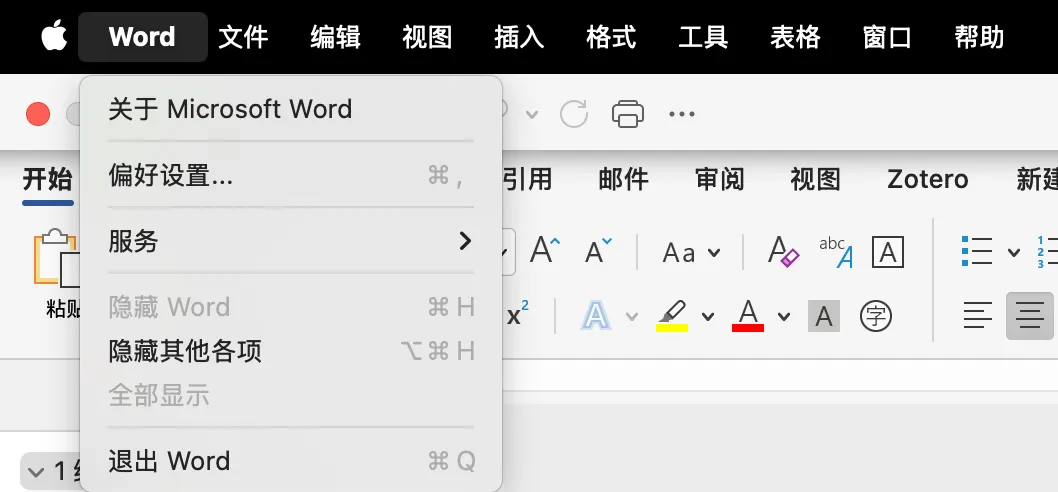
Task: Open the 表格 menu
Action: (795, 36)
